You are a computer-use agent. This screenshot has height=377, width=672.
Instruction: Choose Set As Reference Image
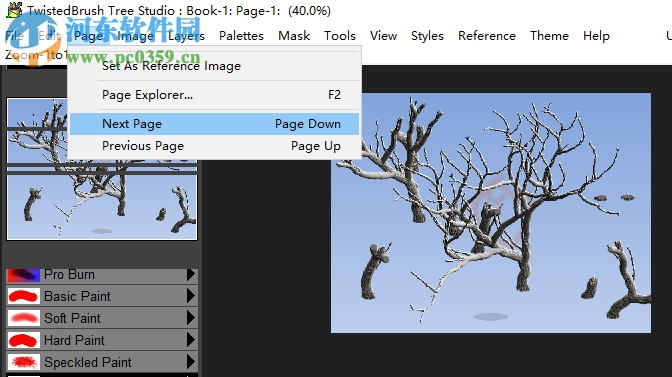[214, 66]
